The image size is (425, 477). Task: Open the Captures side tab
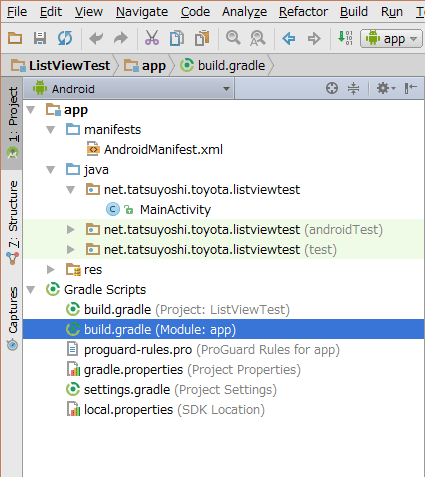13,318
